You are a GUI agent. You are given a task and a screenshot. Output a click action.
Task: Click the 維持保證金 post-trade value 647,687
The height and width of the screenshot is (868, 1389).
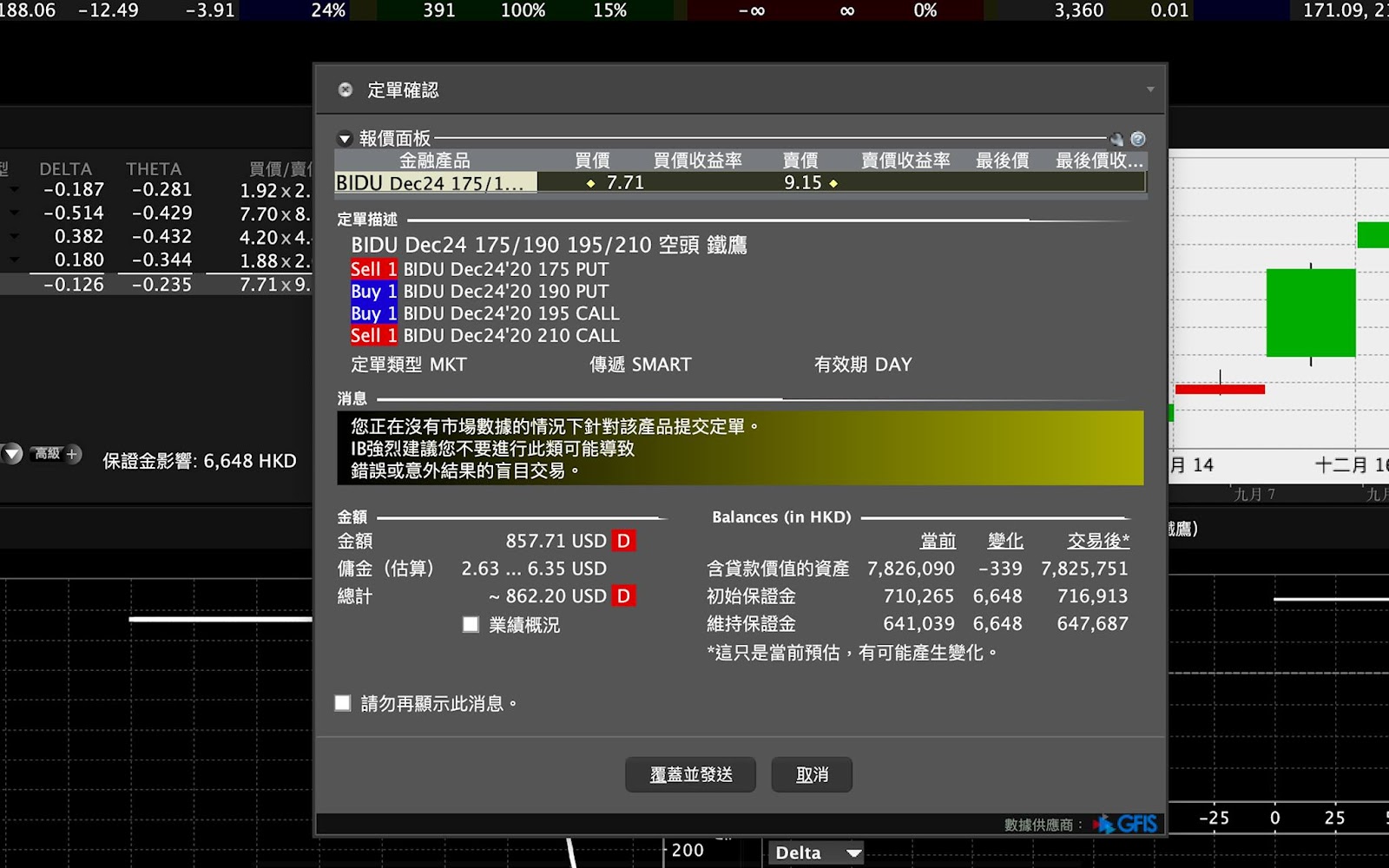[x=1092, y=624]
